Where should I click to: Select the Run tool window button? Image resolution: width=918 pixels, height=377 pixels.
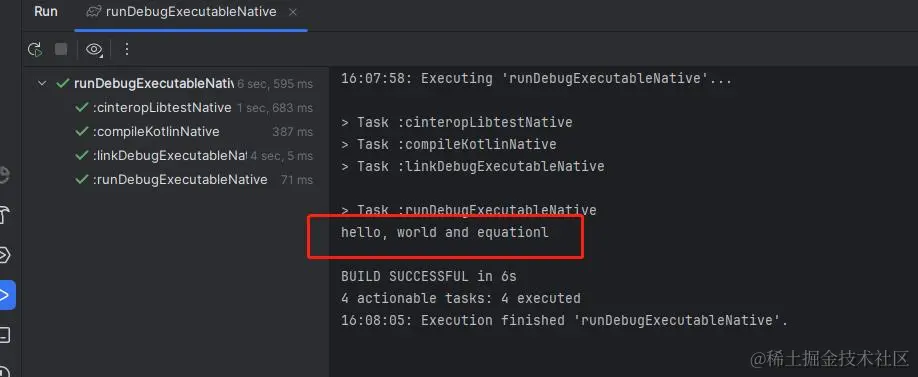click(x=7, y=294)
